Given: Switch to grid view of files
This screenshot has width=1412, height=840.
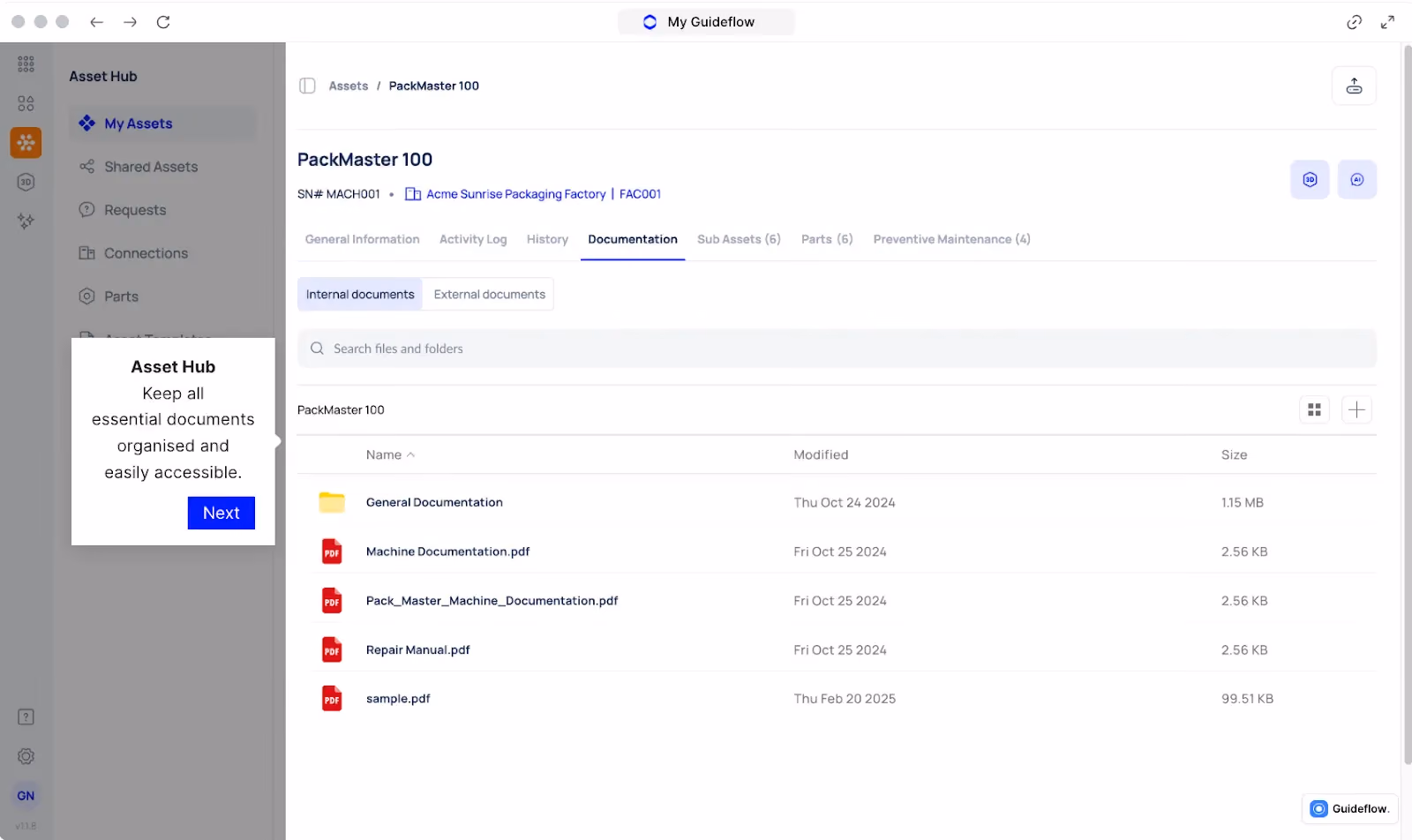Looking at the screenshot, I should 1314,409.
